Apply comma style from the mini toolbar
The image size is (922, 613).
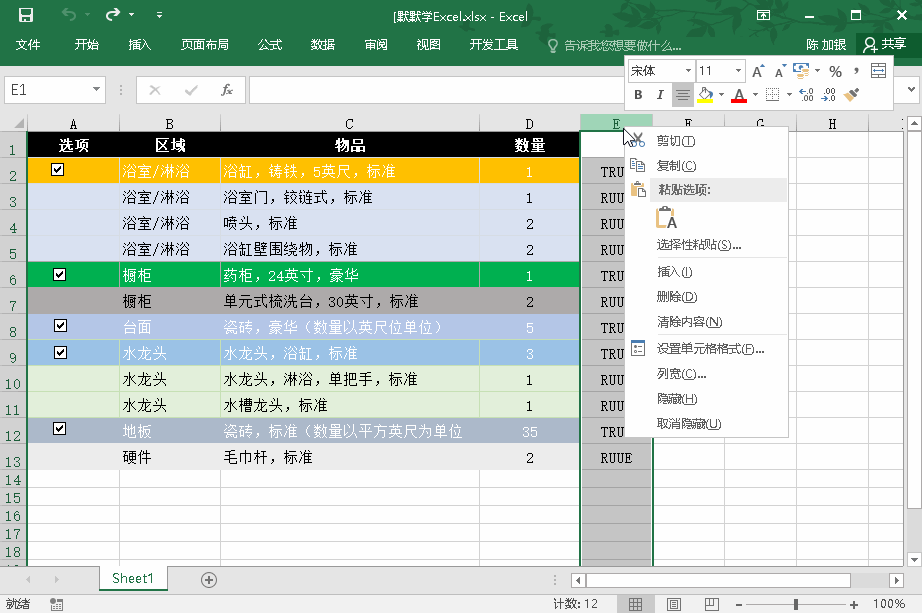point(856,71)
